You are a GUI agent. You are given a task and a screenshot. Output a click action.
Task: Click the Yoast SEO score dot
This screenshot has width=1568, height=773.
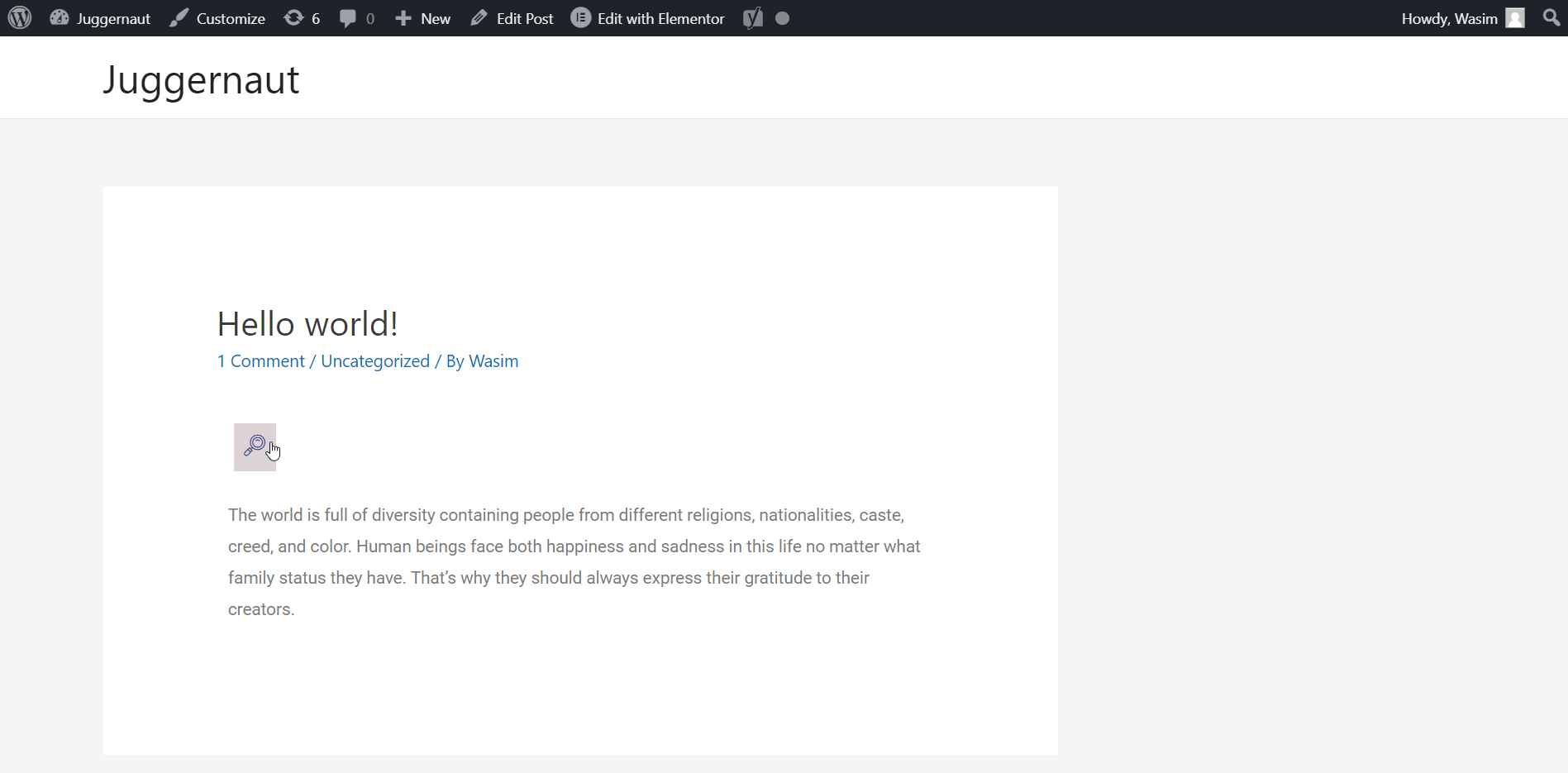point(783,18)
